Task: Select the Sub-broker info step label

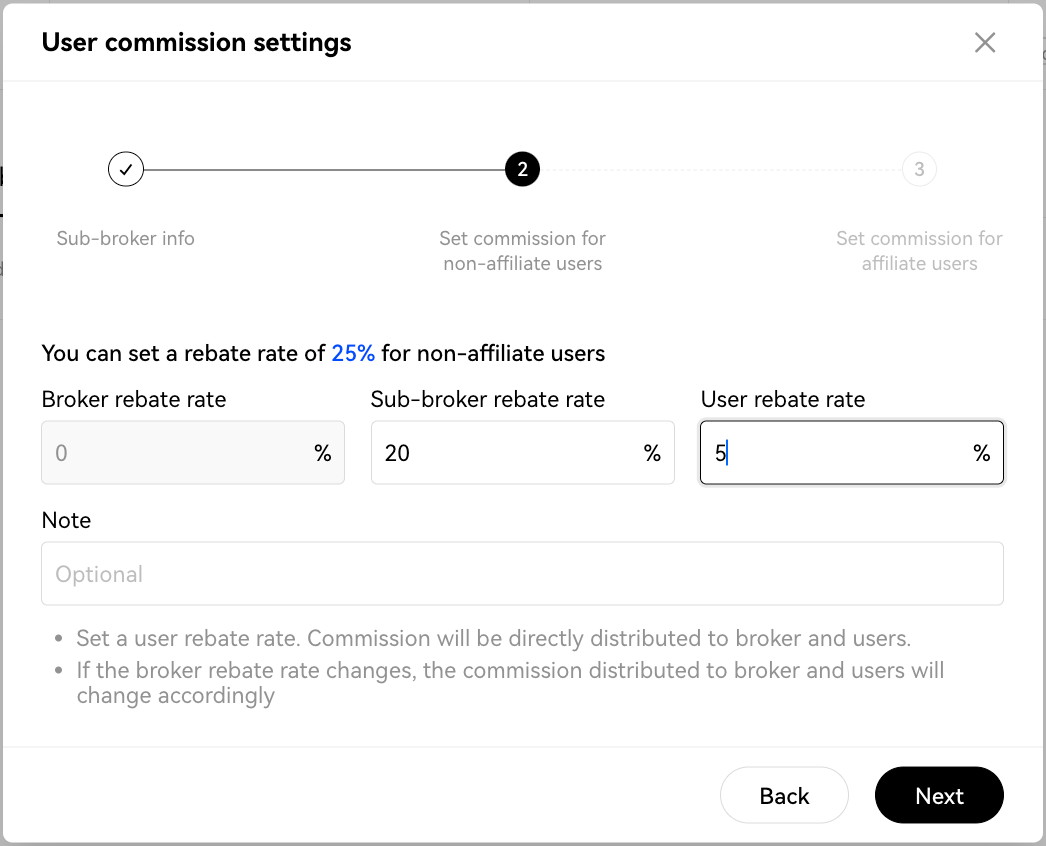Action: (x=126, y=239)
